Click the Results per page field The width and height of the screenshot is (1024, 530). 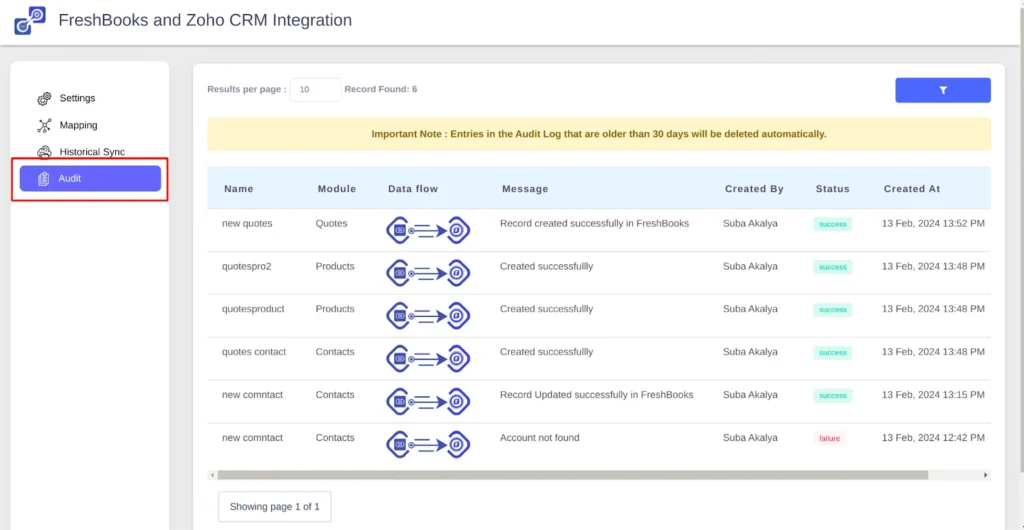point(315,89)
